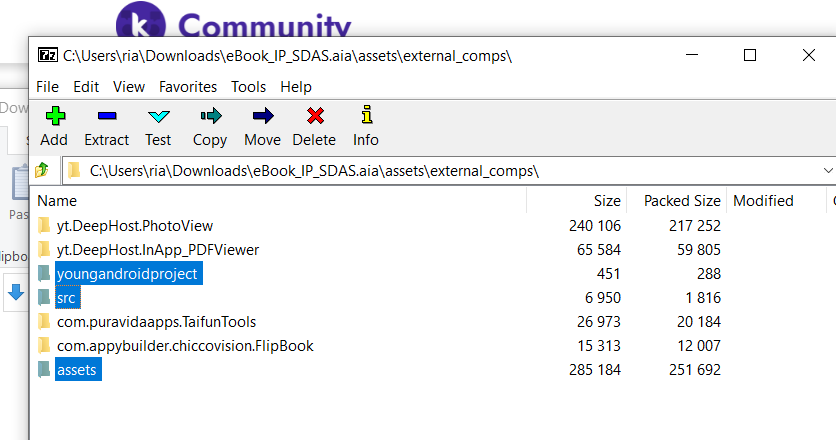Select com.appybuilder.chiccovision.FlipBook entry name
836x440 pixels.
click(185, 346)
